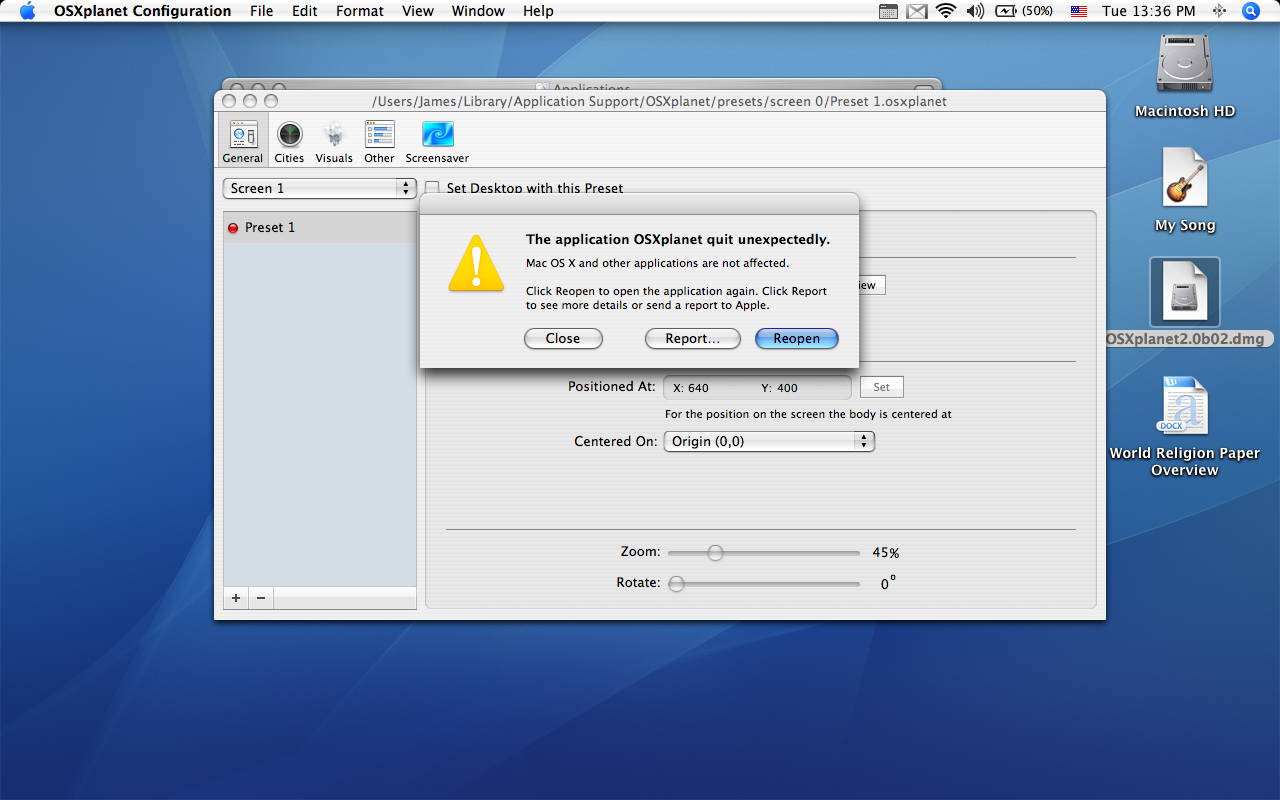Viewport: 1280px width, 800px height.
Task: Click the 0° rotate value
Action: point(888,583)
